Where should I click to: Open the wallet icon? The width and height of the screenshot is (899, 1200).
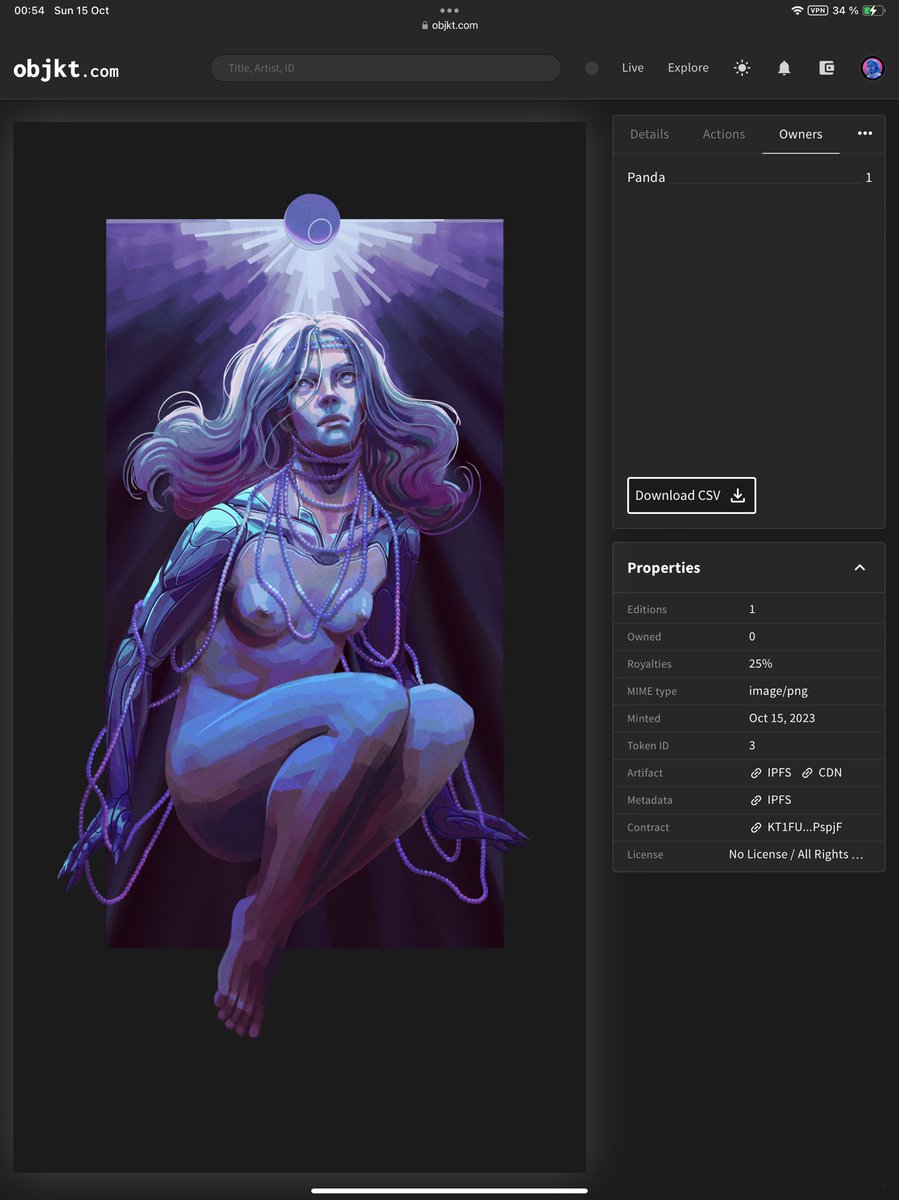coord(827,68)
